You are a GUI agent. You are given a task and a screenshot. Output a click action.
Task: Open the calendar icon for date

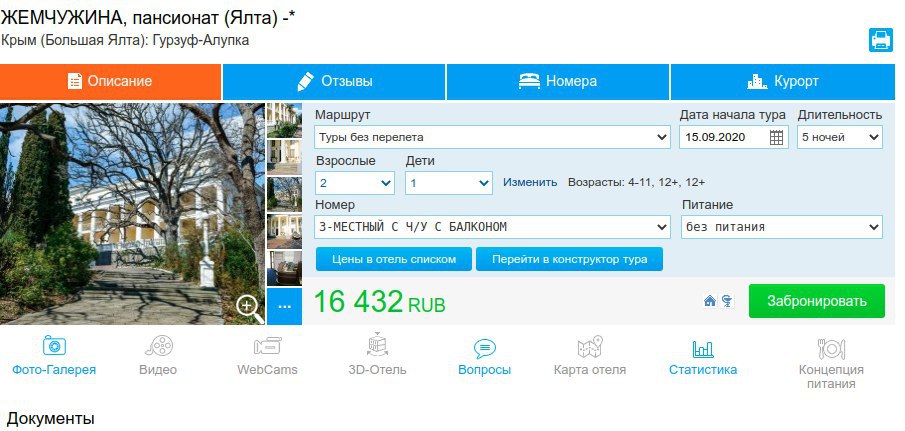coord(777,137)
